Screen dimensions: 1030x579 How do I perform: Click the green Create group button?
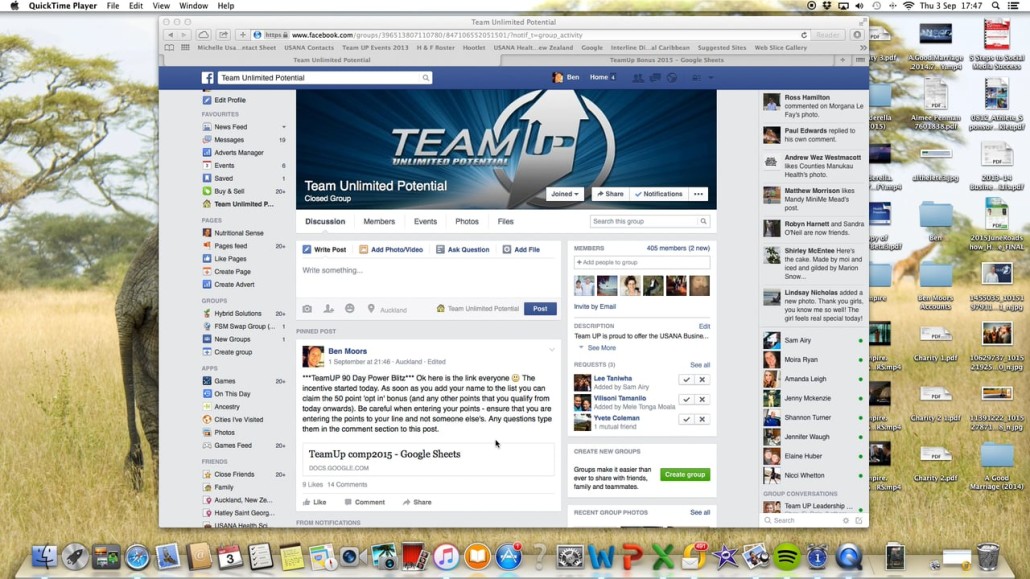[x=684, y=475]
